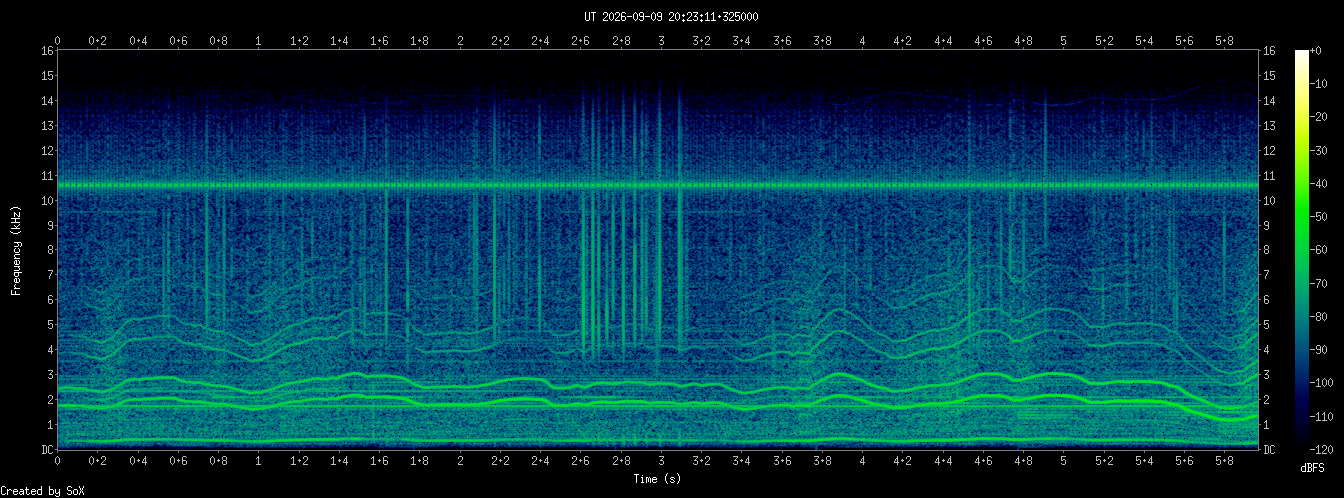The image size is (1344, 498).
Task: Click the 'Time (s)' axis label
Action: click(x=658, y=479)
